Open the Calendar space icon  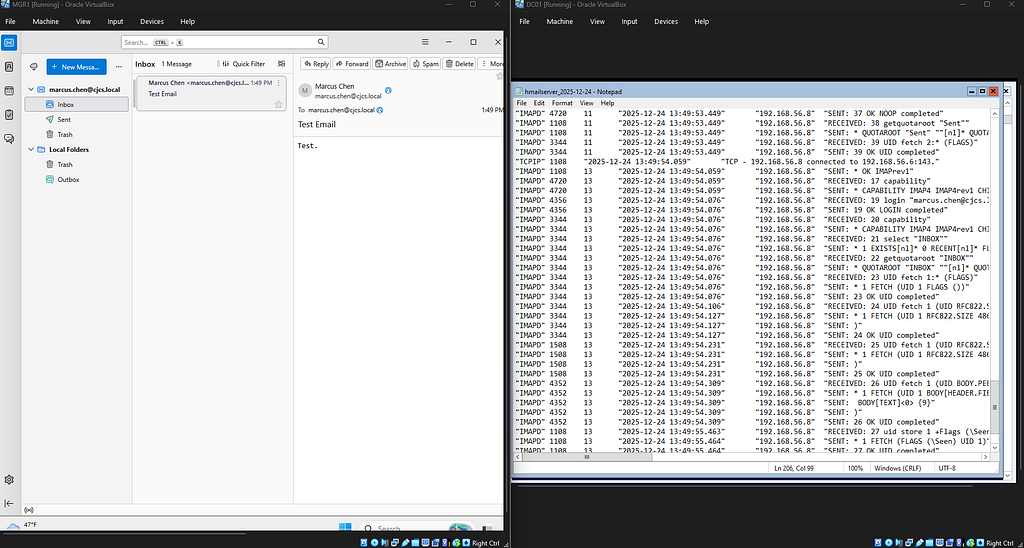point(9,91)
